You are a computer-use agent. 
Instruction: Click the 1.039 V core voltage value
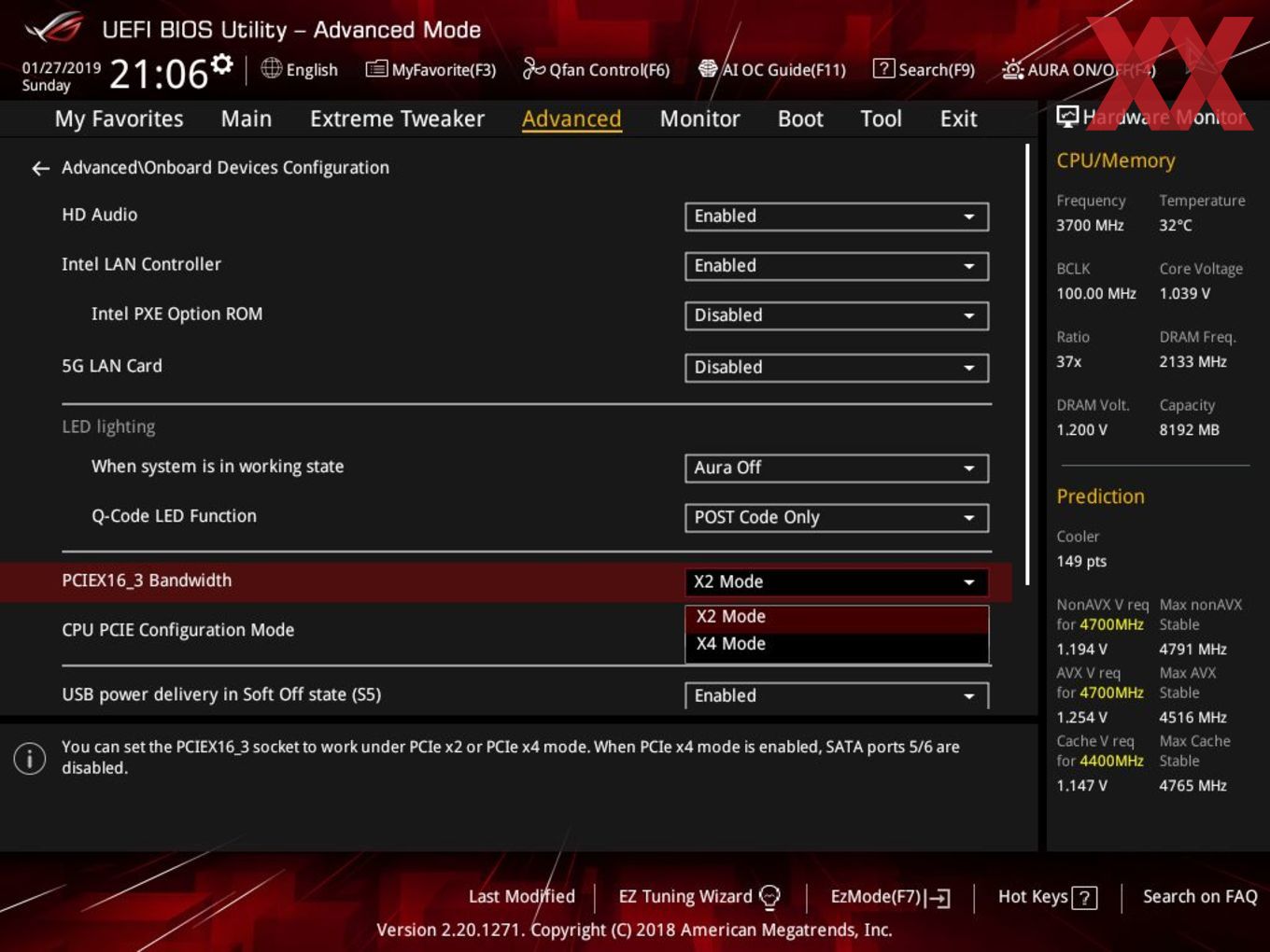[1184, 293]
